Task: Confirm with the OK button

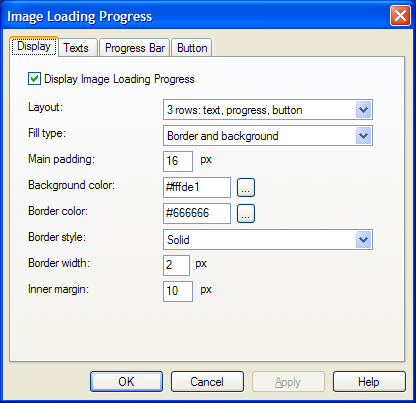Action: click(126, 381)
